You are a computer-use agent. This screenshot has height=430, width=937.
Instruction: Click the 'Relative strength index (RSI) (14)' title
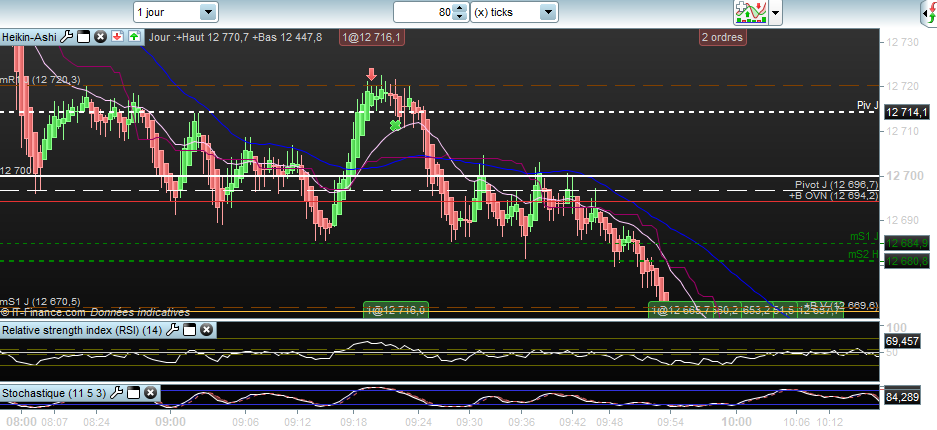click(82, 330)
